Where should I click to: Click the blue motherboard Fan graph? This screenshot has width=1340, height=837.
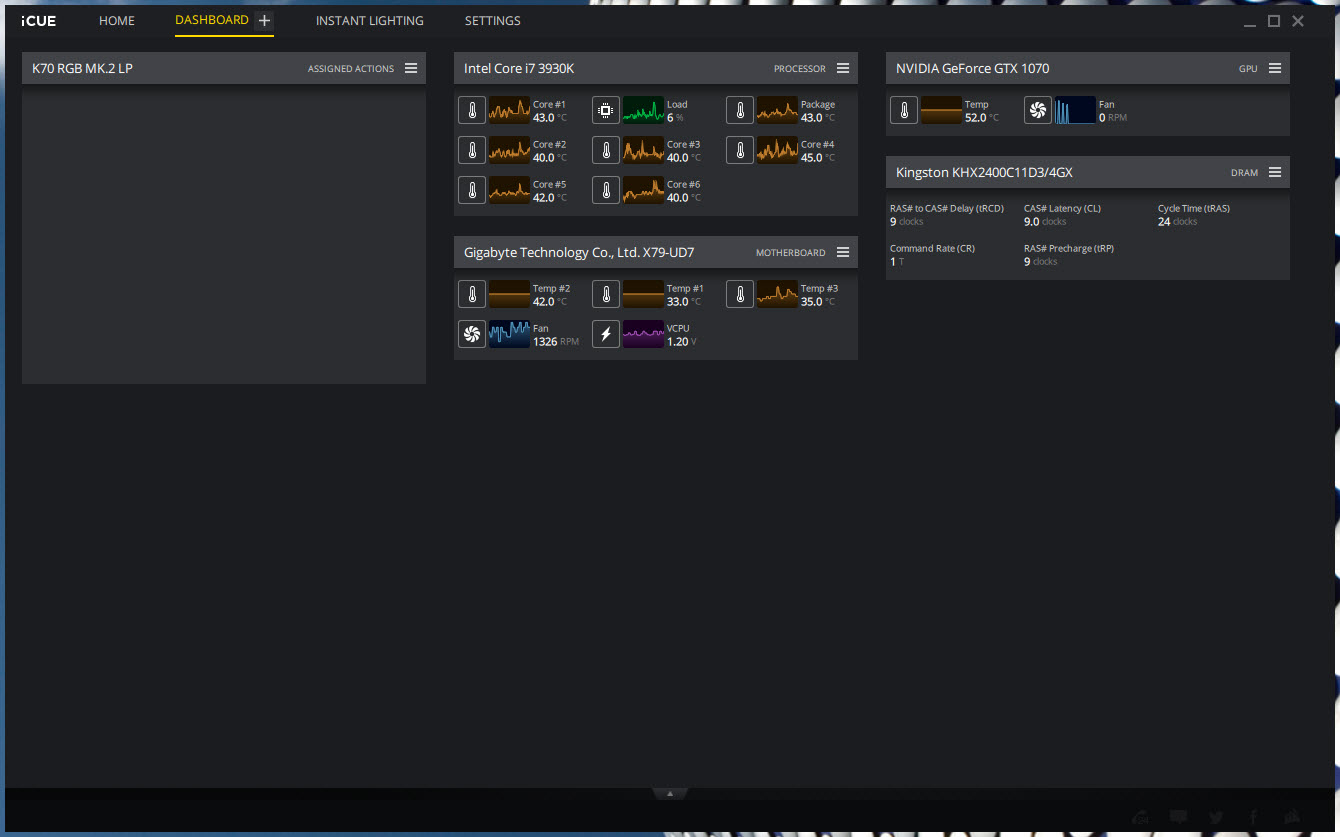coord(510,334)
